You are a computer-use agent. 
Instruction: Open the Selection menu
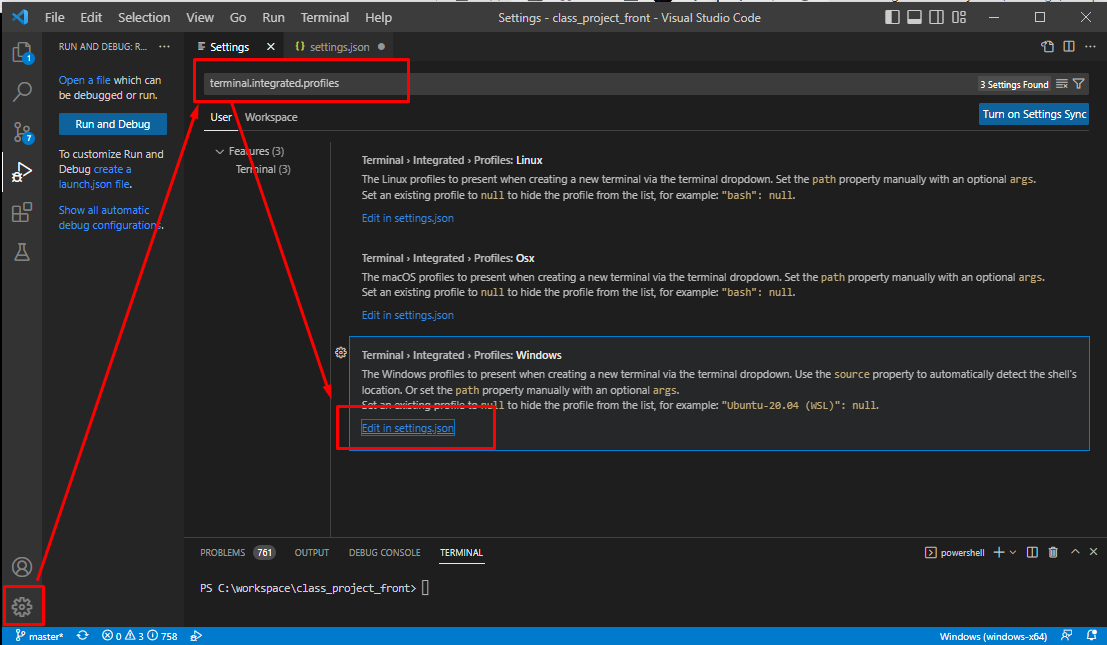point(144,18)
